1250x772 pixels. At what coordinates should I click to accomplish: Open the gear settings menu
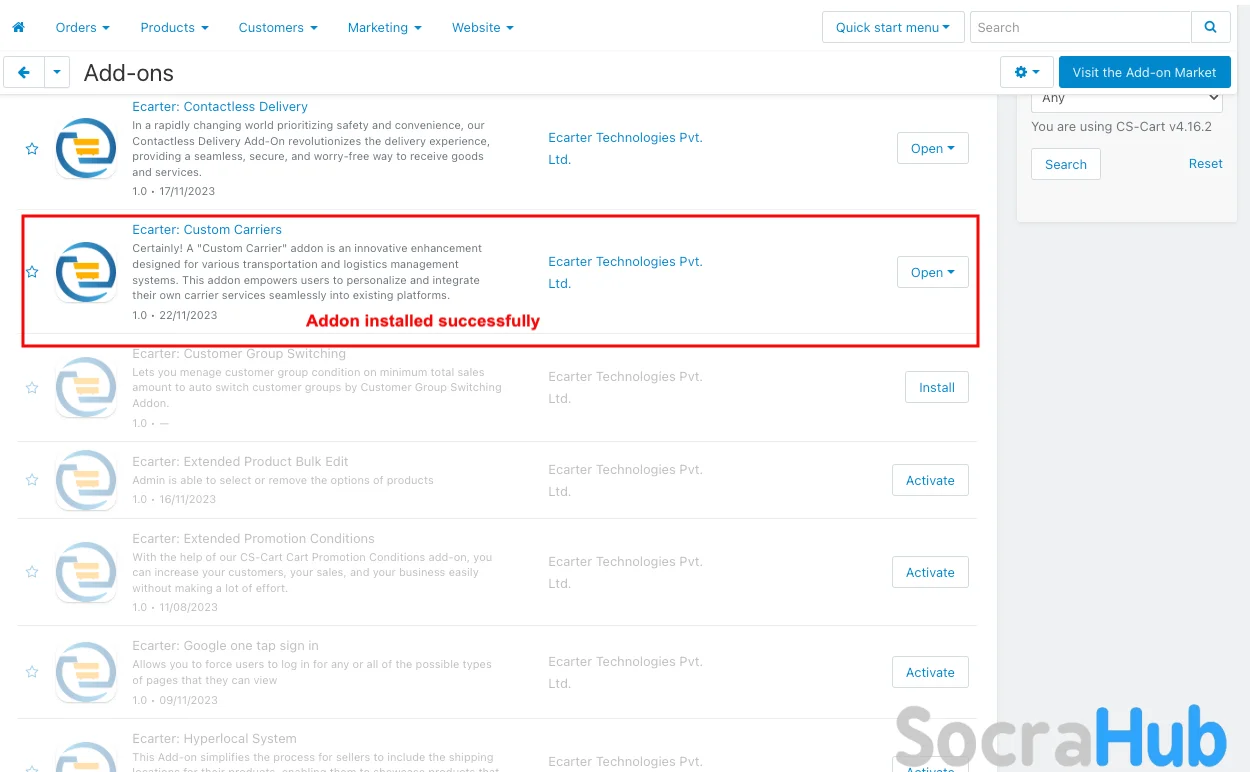(x=1027, y=72)
